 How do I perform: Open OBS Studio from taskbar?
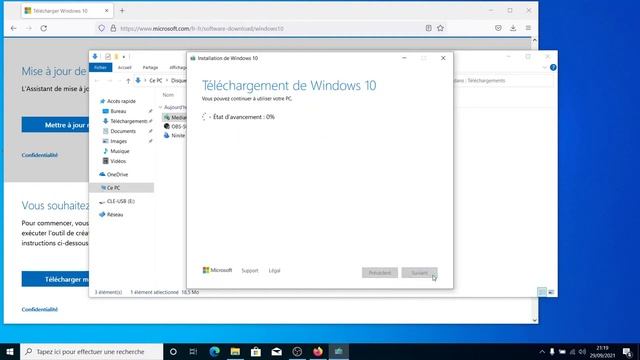297,351
